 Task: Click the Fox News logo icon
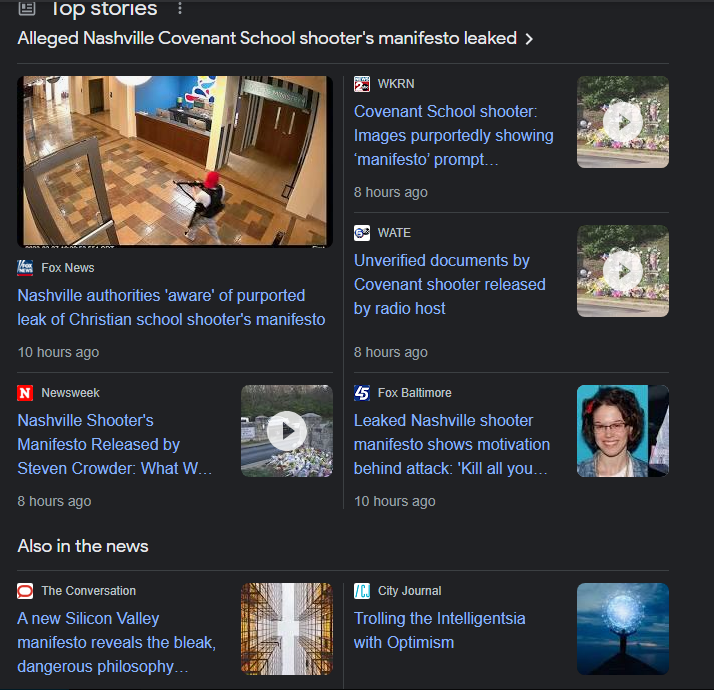pos(25,268)
